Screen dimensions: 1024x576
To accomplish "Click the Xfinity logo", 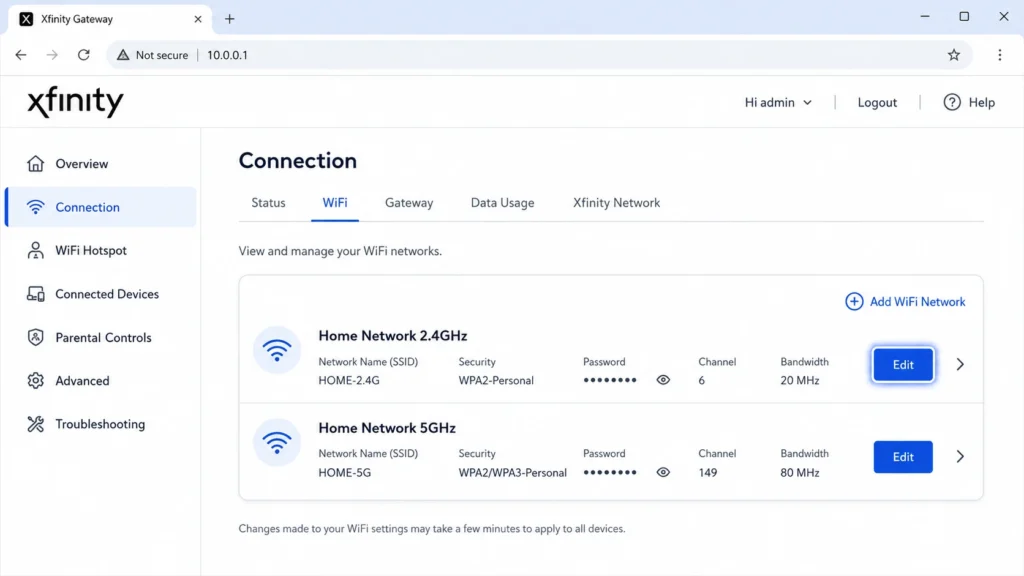I will coord(75,102).
